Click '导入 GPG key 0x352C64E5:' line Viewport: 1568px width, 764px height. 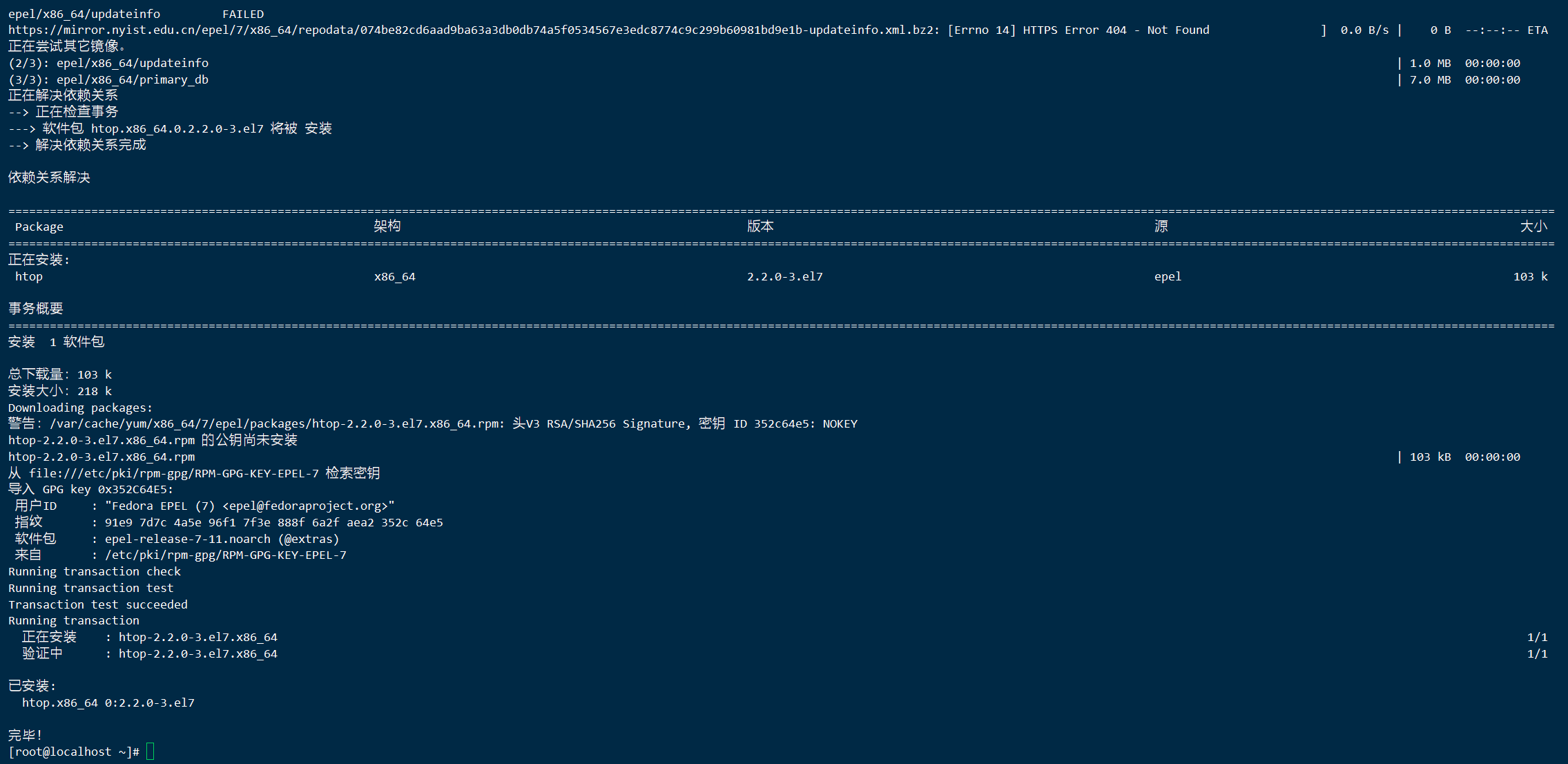(x=91, y=489)
